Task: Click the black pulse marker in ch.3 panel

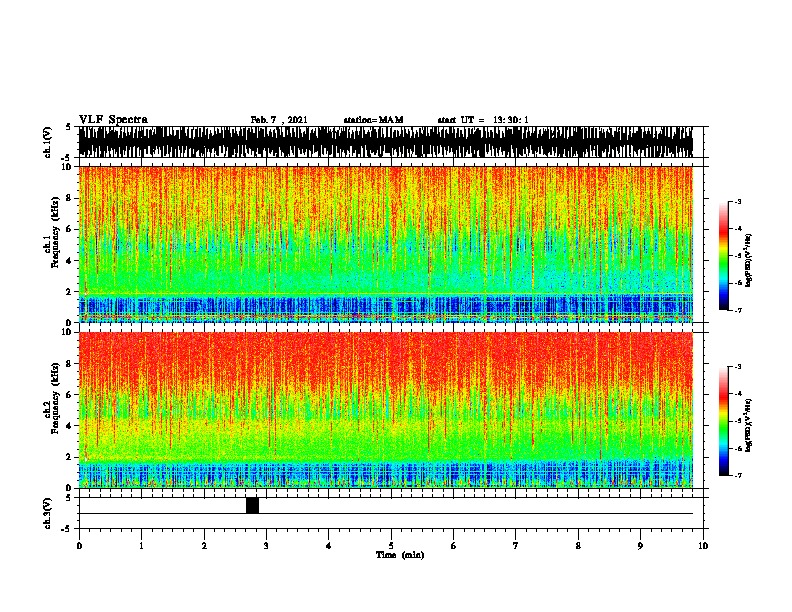Action: pos(253,505)
